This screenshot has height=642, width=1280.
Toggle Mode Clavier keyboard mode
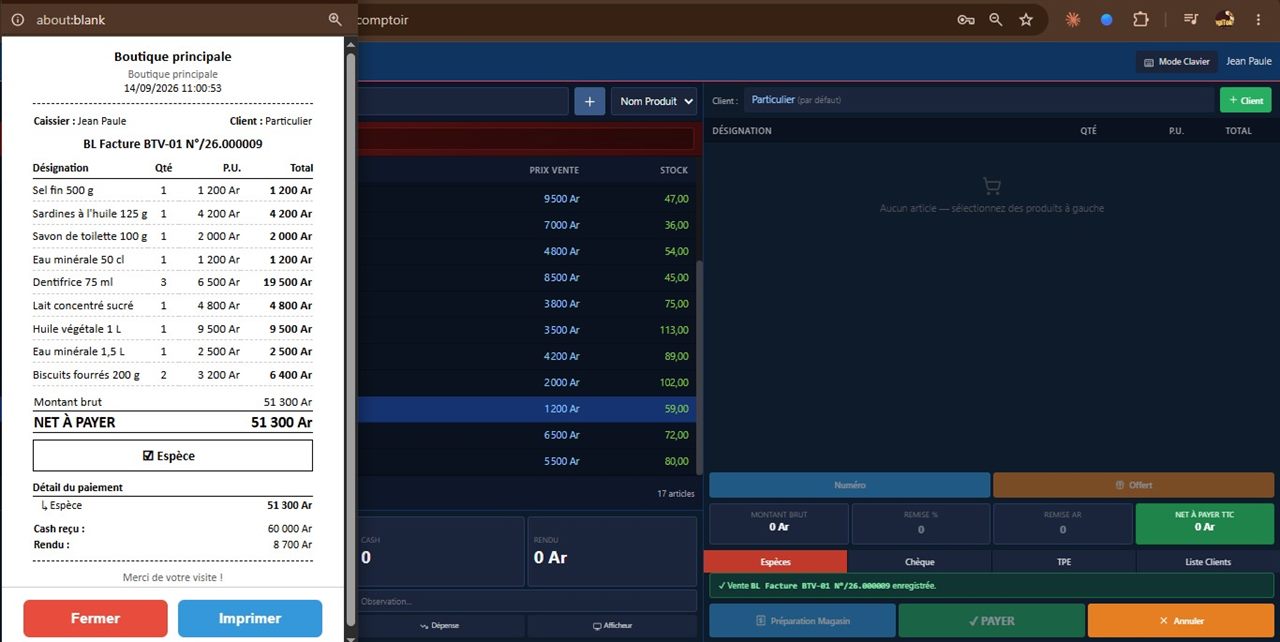(x=1176, y=62)
